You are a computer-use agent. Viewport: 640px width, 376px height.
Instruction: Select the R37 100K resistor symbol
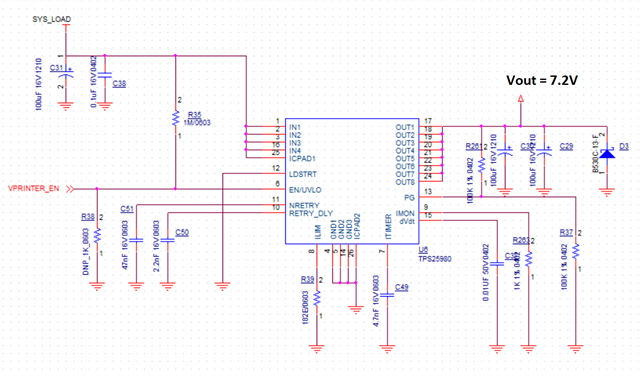[576, 251]
